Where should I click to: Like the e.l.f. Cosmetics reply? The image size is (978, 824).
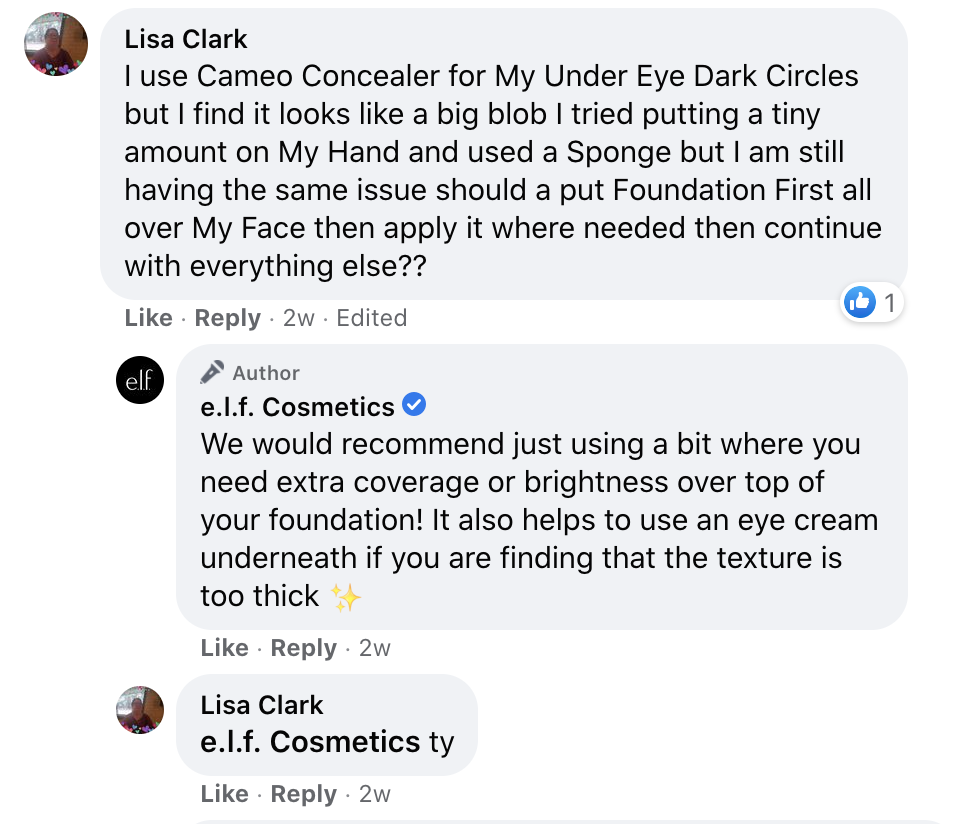click(x=225, y=647)
